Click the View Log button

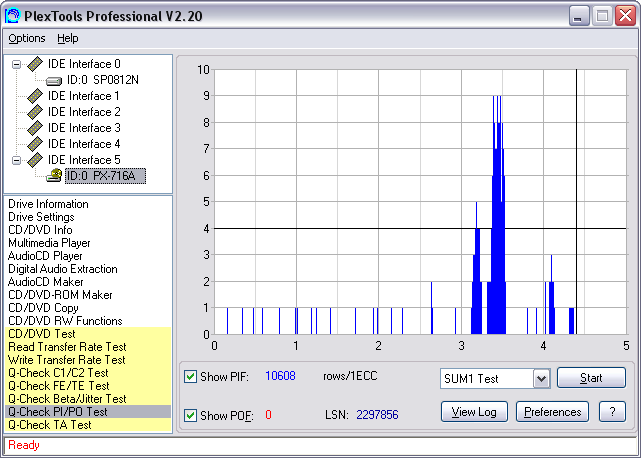click(x=474, y=411)
